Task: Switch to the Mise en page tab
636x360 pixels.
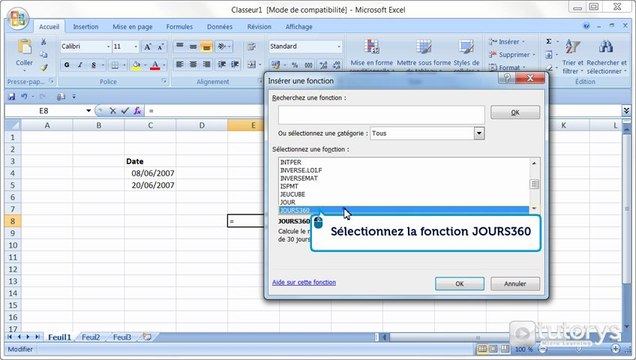Action: (132, 27)
